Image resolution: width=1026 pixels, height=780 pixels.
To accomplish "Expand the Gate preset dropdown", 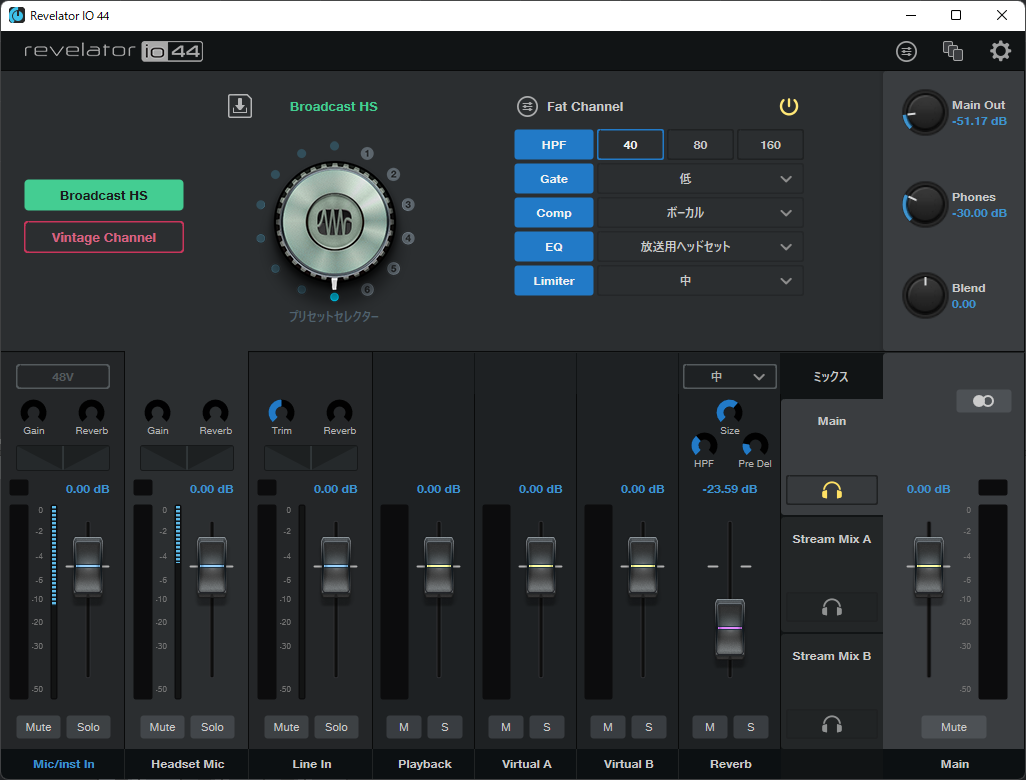I will click(x=700, y=179).
